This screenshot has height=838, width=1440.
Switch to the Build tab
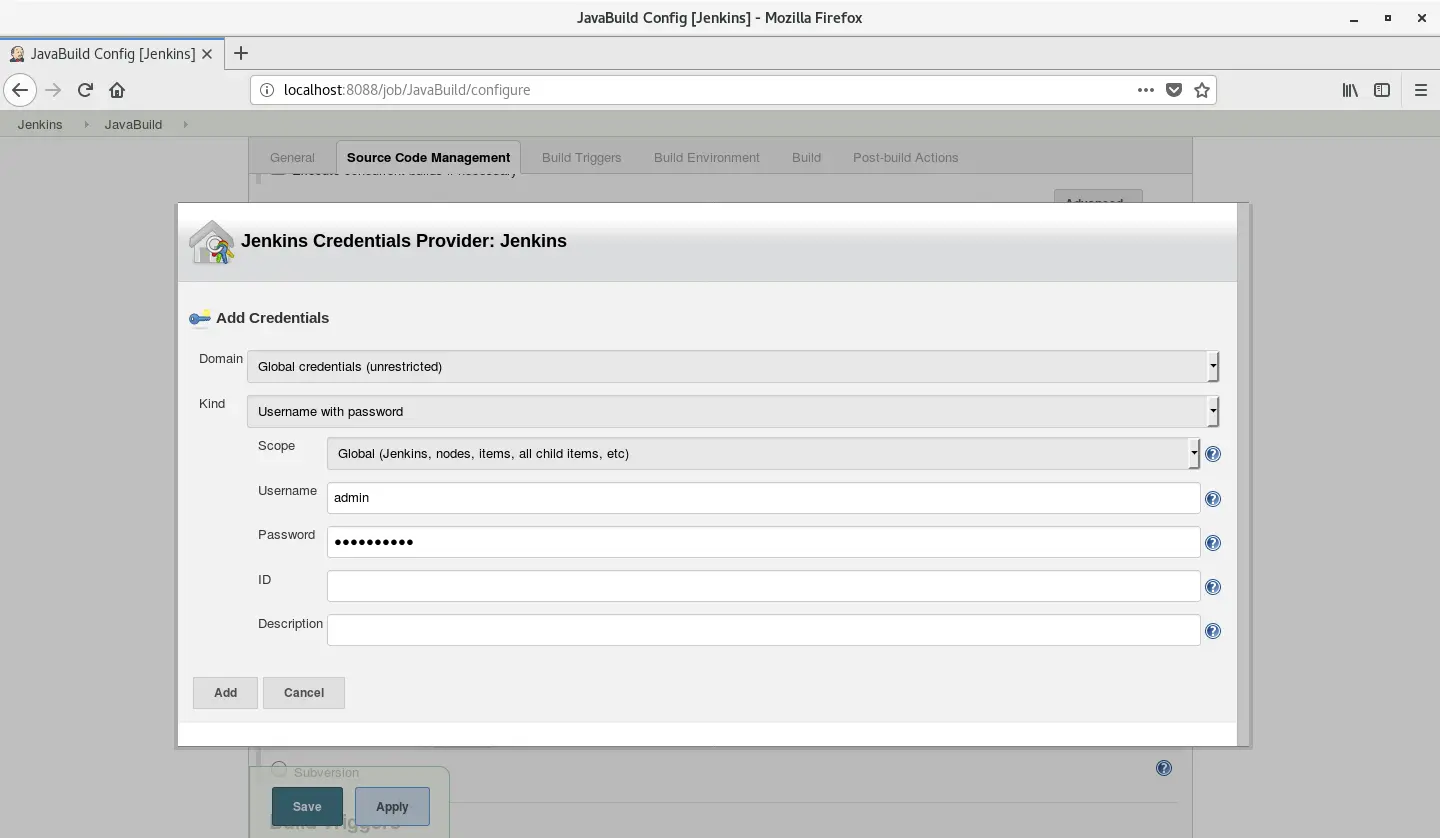pyautogui.click(x=806, y=157)
